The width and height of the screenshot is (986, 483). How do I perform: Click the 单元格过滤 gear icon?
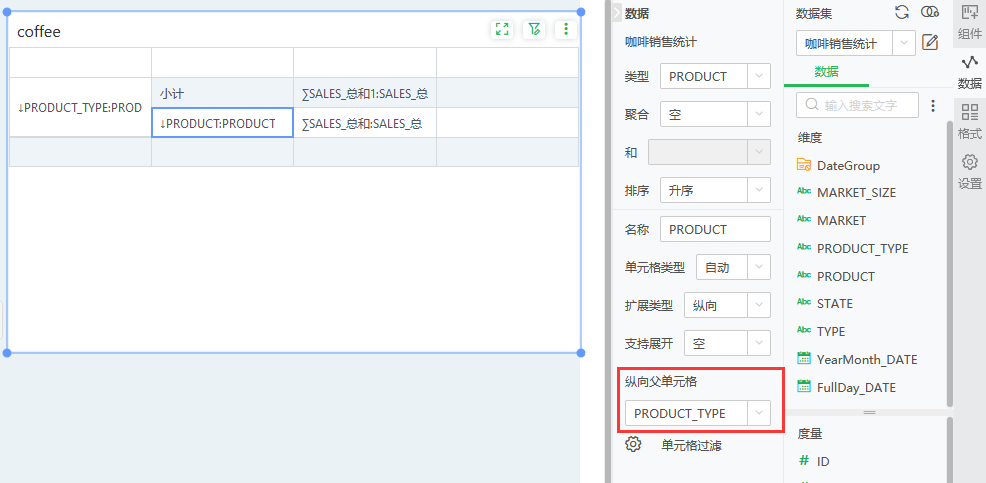click(633, 445)
